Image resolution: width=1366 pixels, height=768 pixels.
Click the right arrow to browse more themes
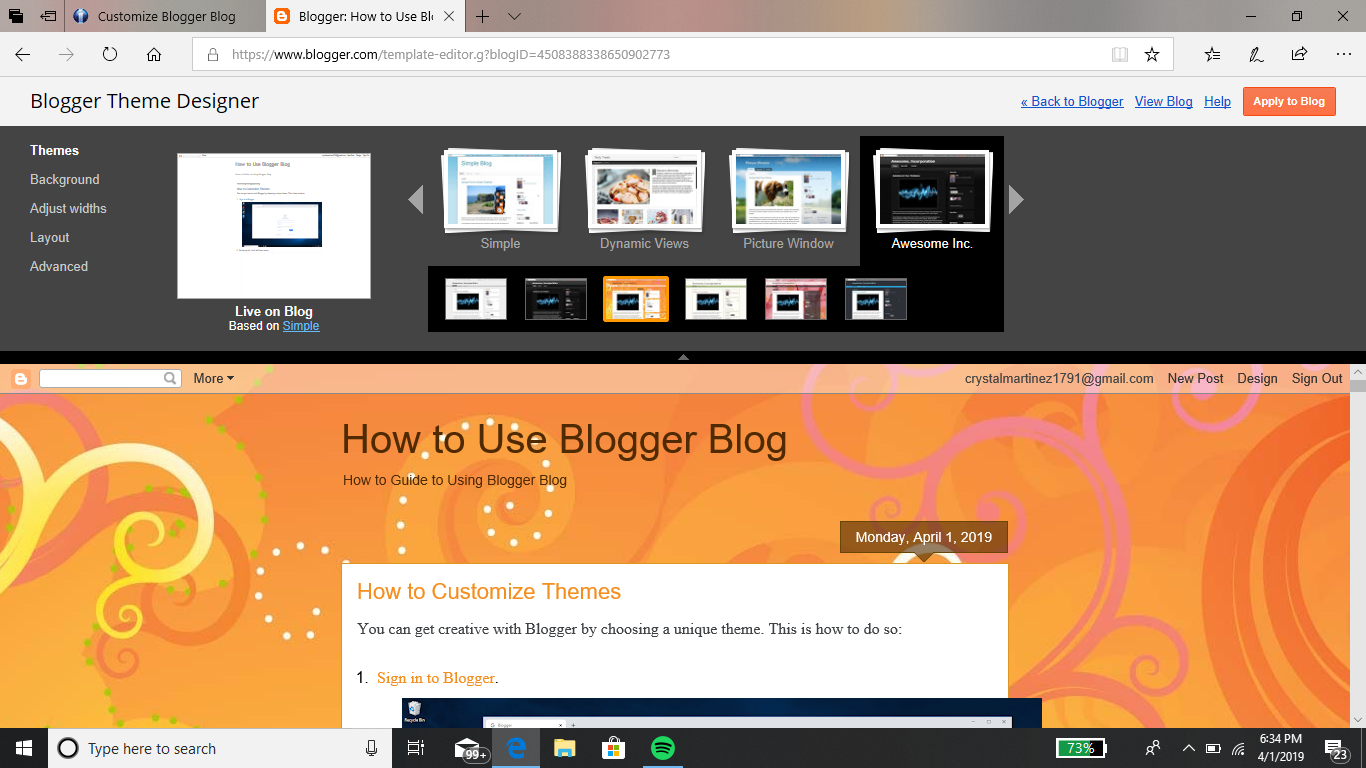click(1017, 199)
